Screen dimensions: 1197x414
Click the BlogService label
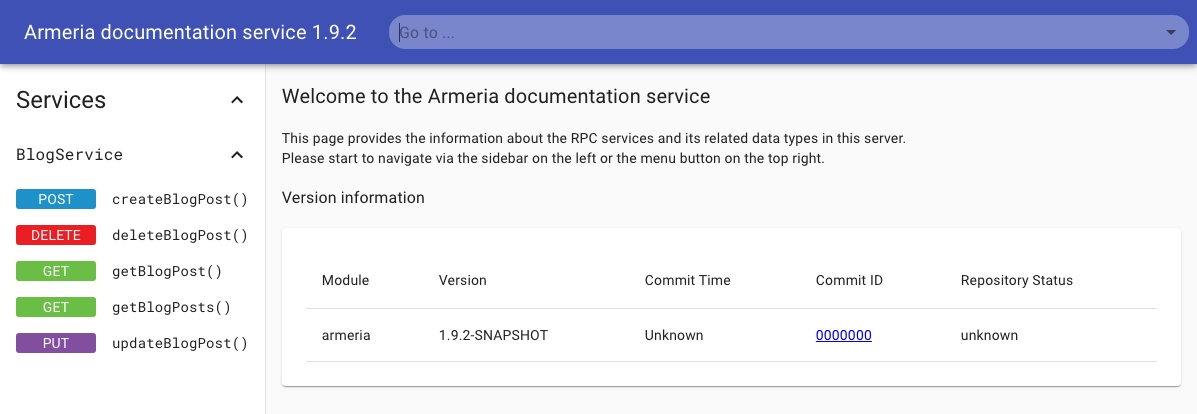pyautogui.click(x=70, y=155)
